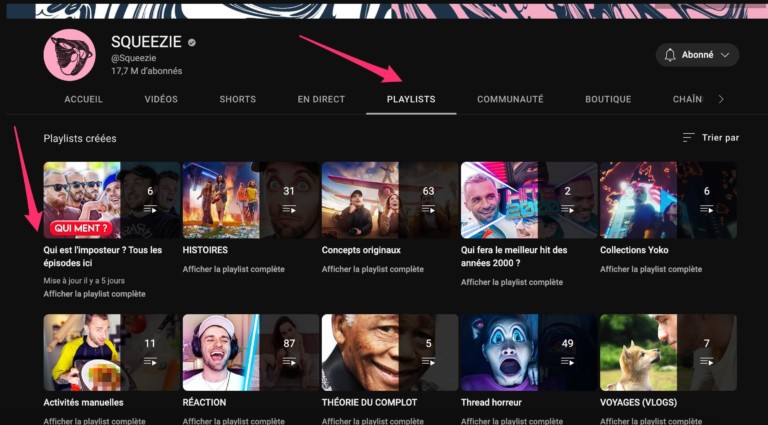Show more tabs with right chevron

click(720, 99)
